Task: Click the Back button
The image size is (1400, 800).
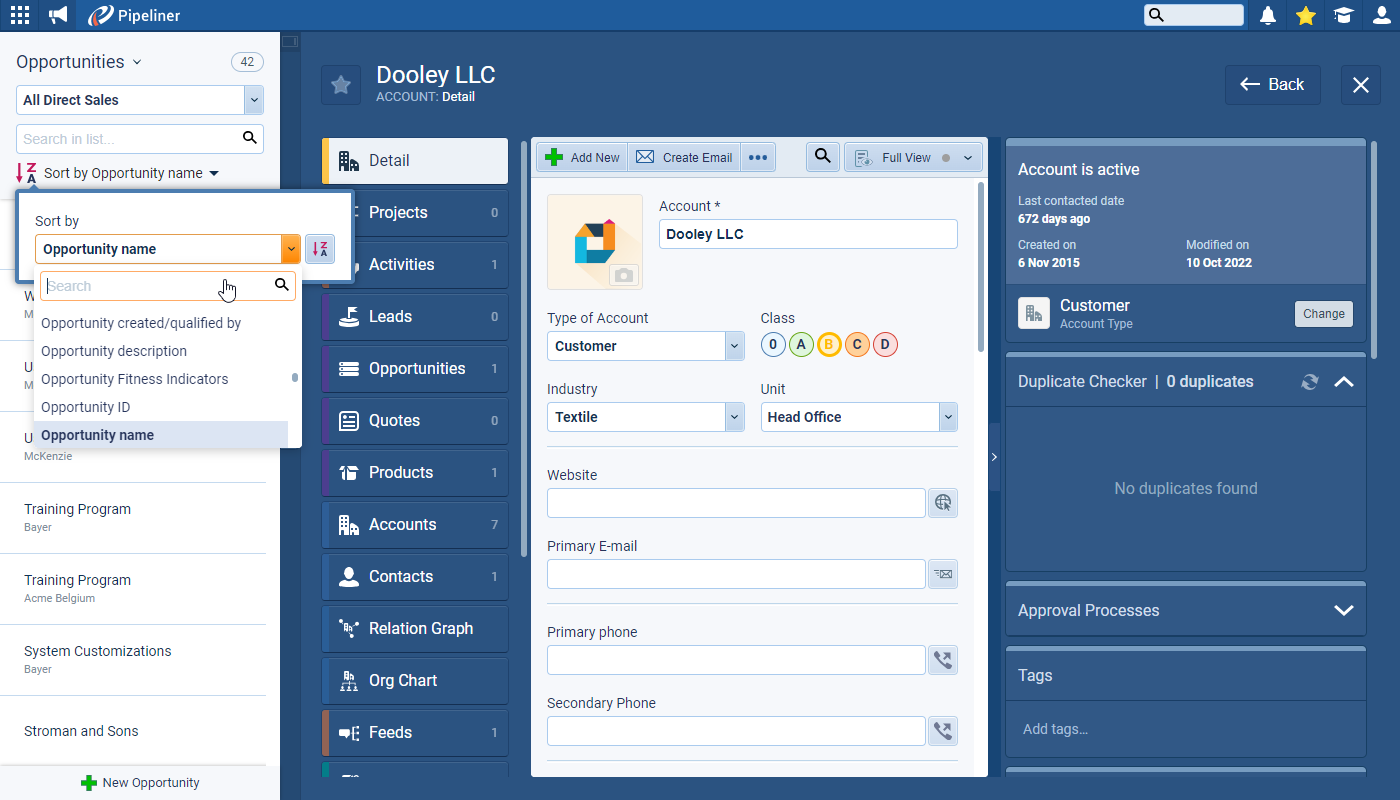Action: click(1272, 85)
